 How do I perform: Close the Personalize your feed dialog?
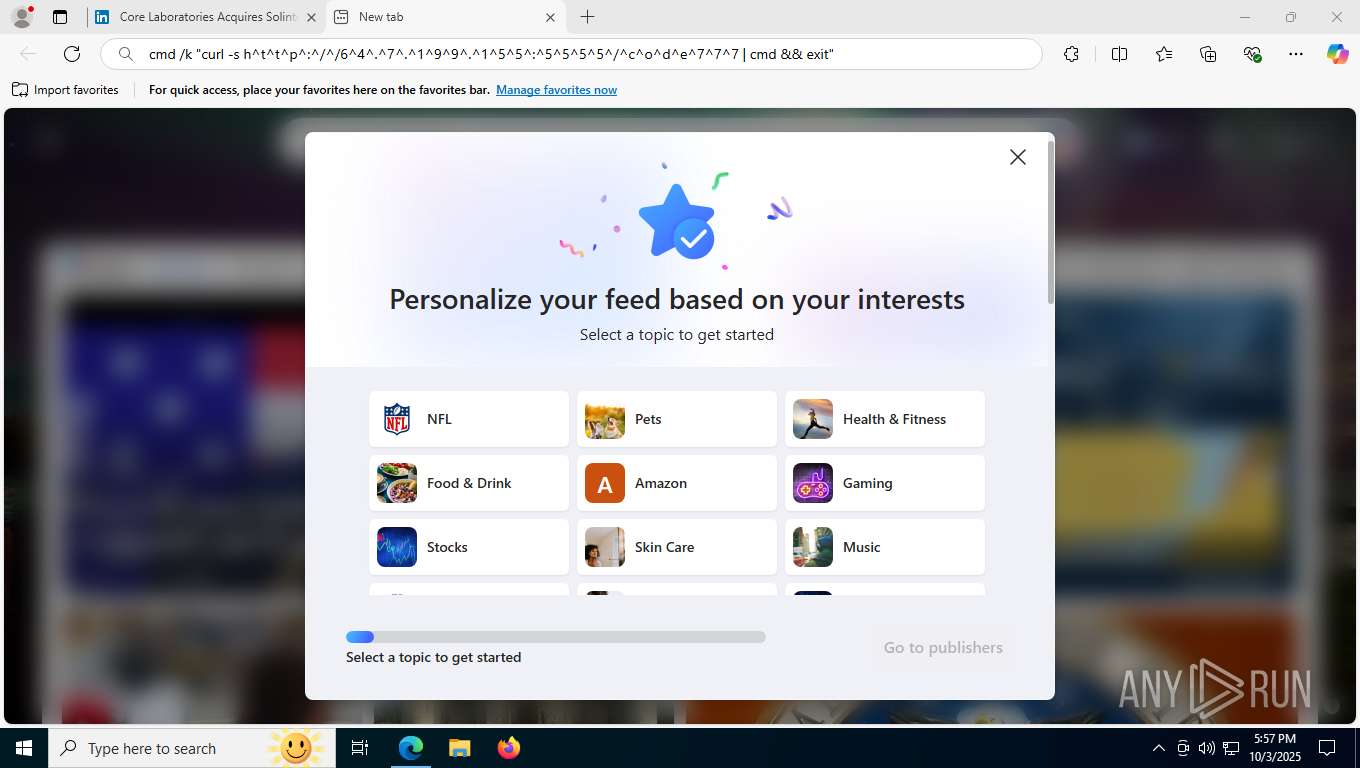pos(1017,157)
